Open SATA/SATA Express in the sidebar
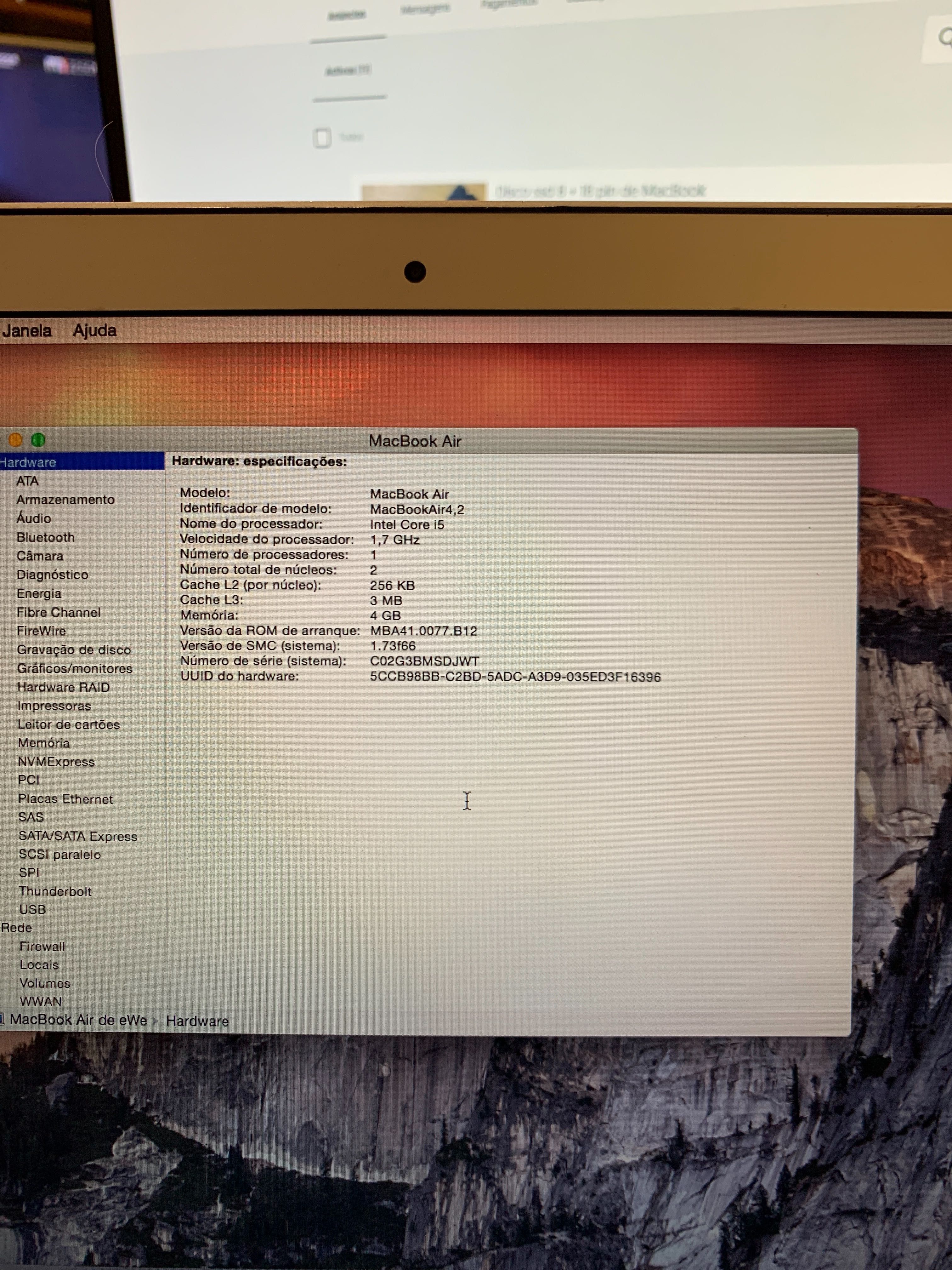Viewport: 952px width, 1270px height. coord(78,836)
